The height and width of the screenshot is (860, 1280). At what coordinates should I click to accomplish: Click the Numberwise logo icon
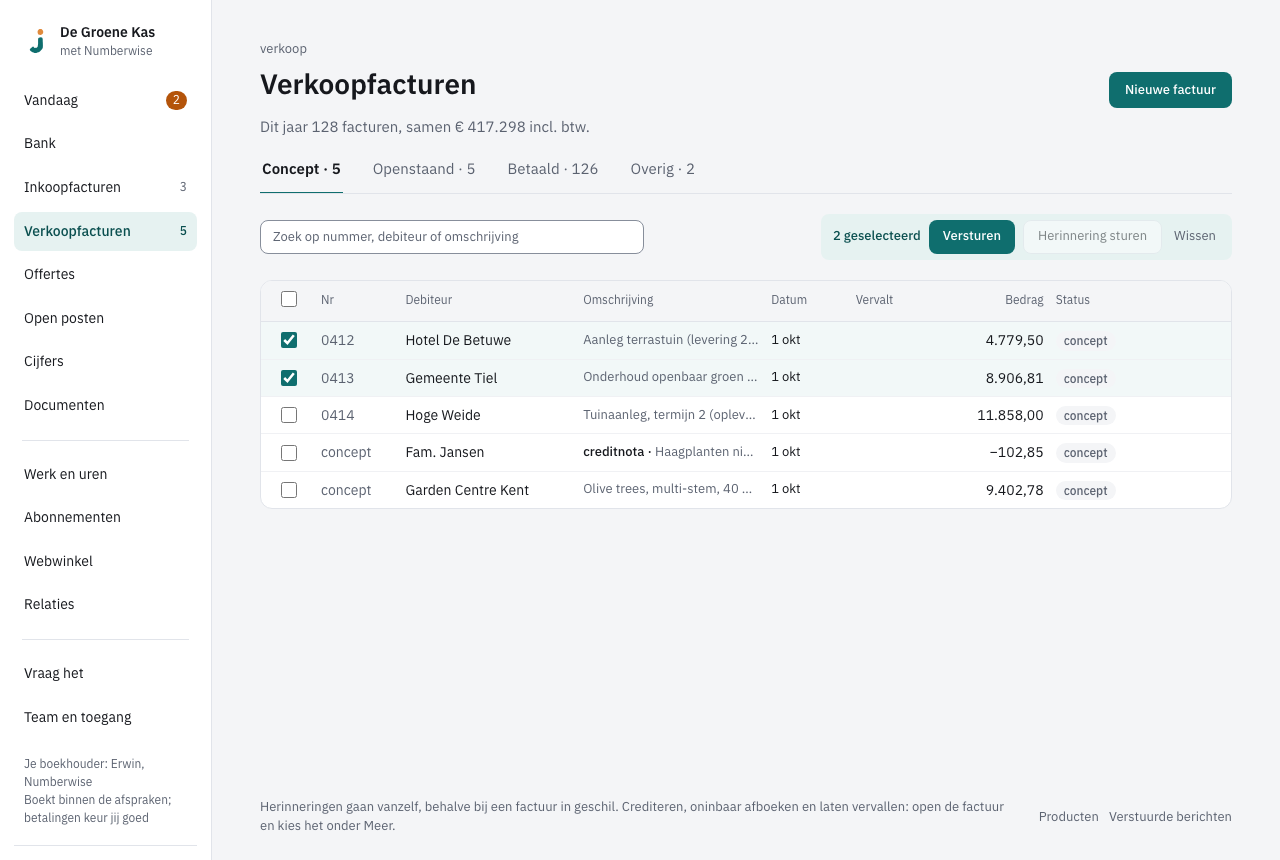(37, 41)
